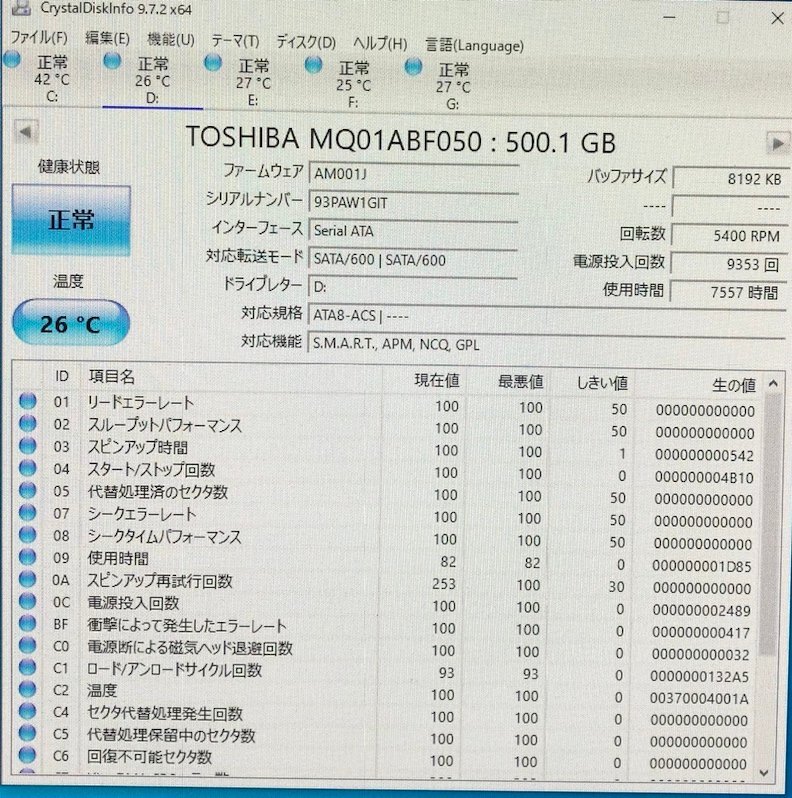792x798 pixels.
Task: Click the 最悪値 column header
Action: [520, 382]
